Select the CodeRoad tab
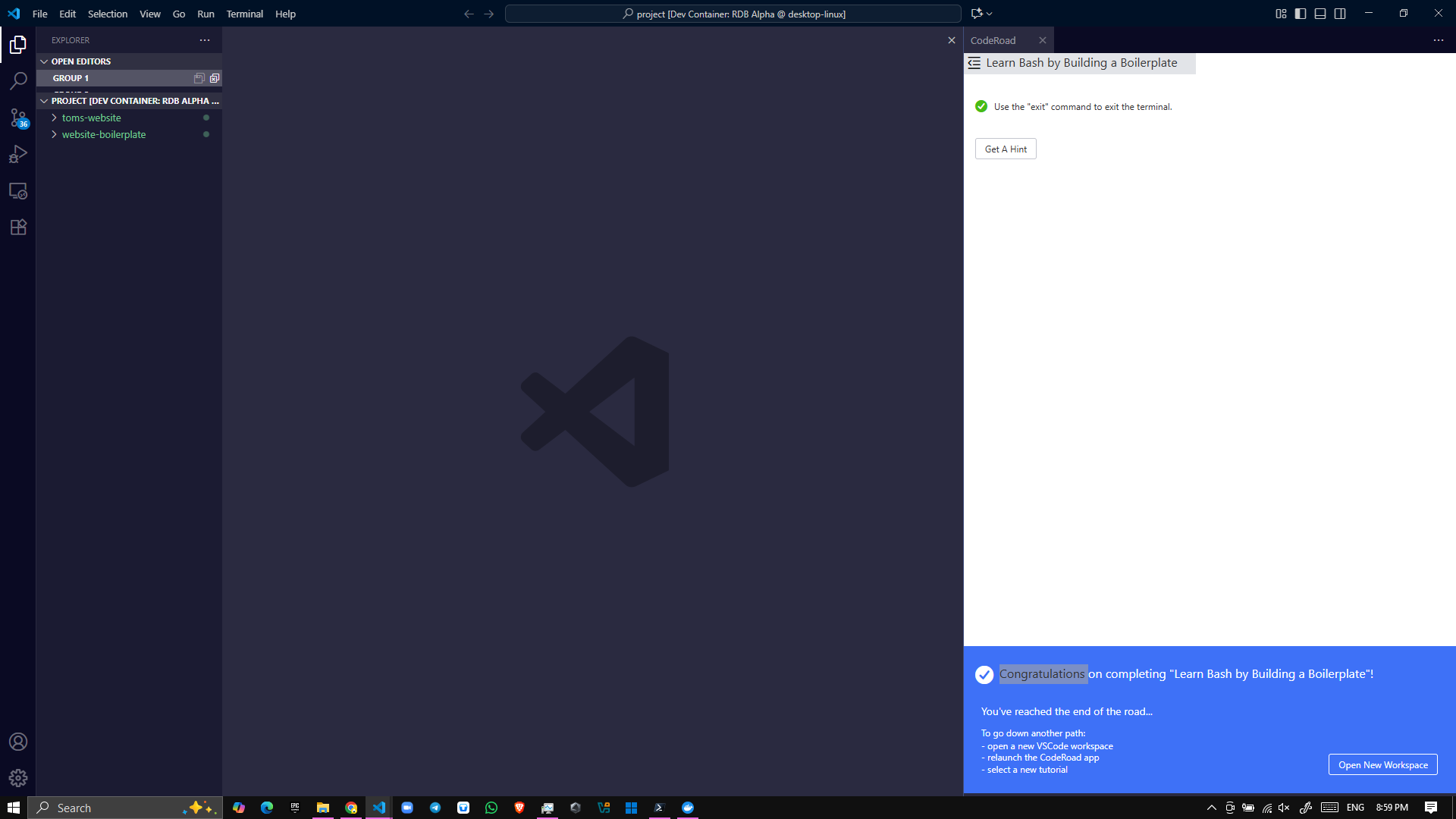Image resolution: width=1456 pixels, height=819 pixels. click(x=993, y=40)
